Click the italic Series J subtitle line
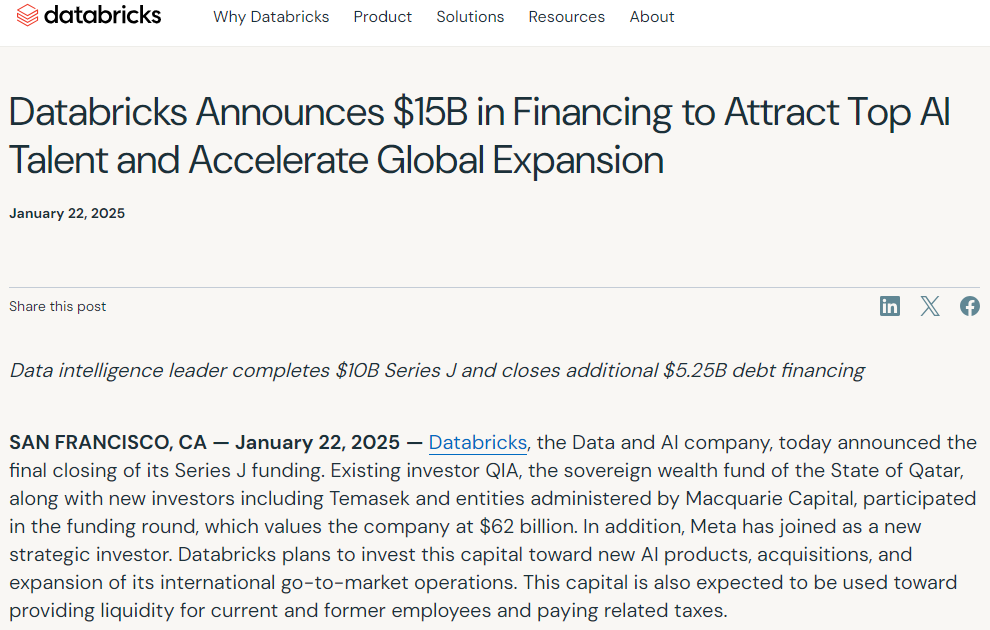 point(437,371)
